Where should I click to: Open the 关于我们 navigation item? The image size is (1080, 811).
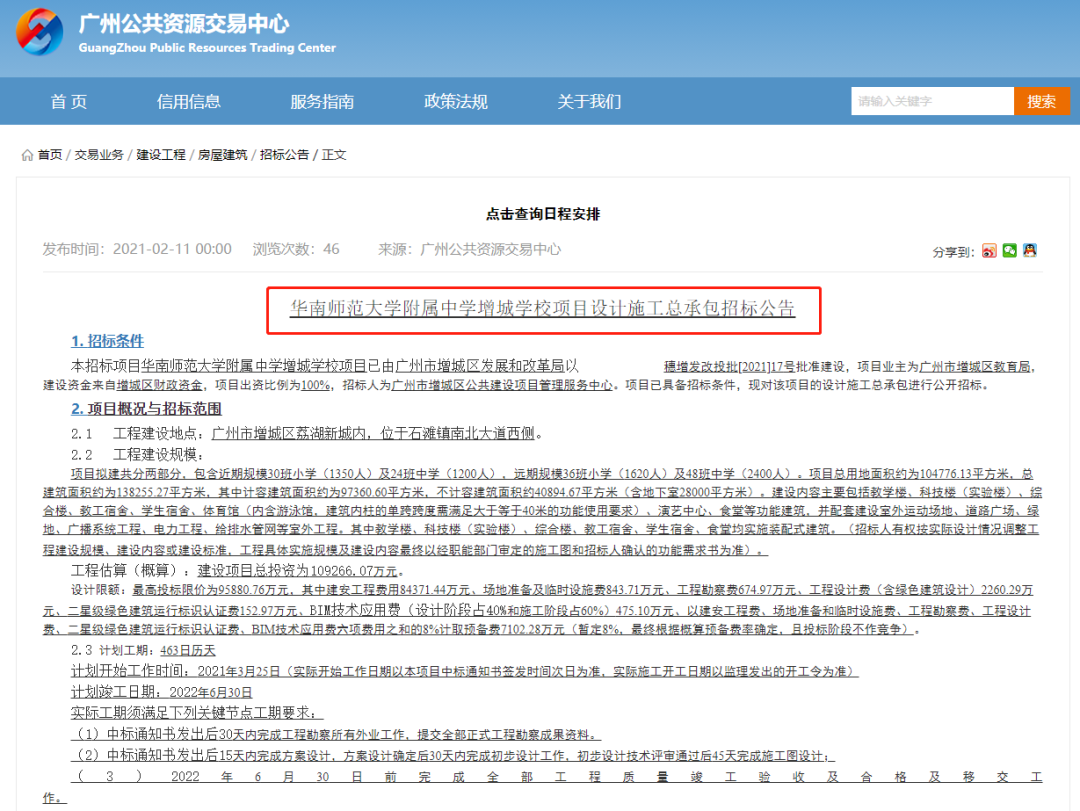pos(589,101)
